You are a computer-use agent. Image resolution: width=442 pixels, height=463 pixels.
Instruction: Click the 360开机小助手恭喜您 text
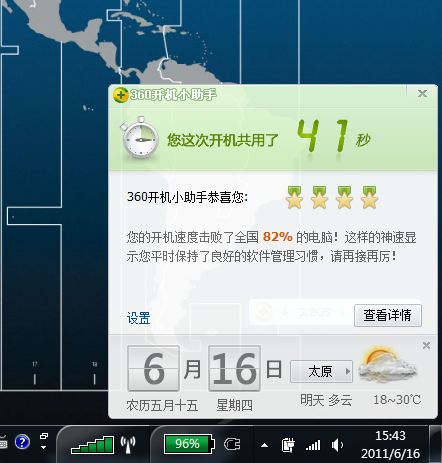(187, 197)
